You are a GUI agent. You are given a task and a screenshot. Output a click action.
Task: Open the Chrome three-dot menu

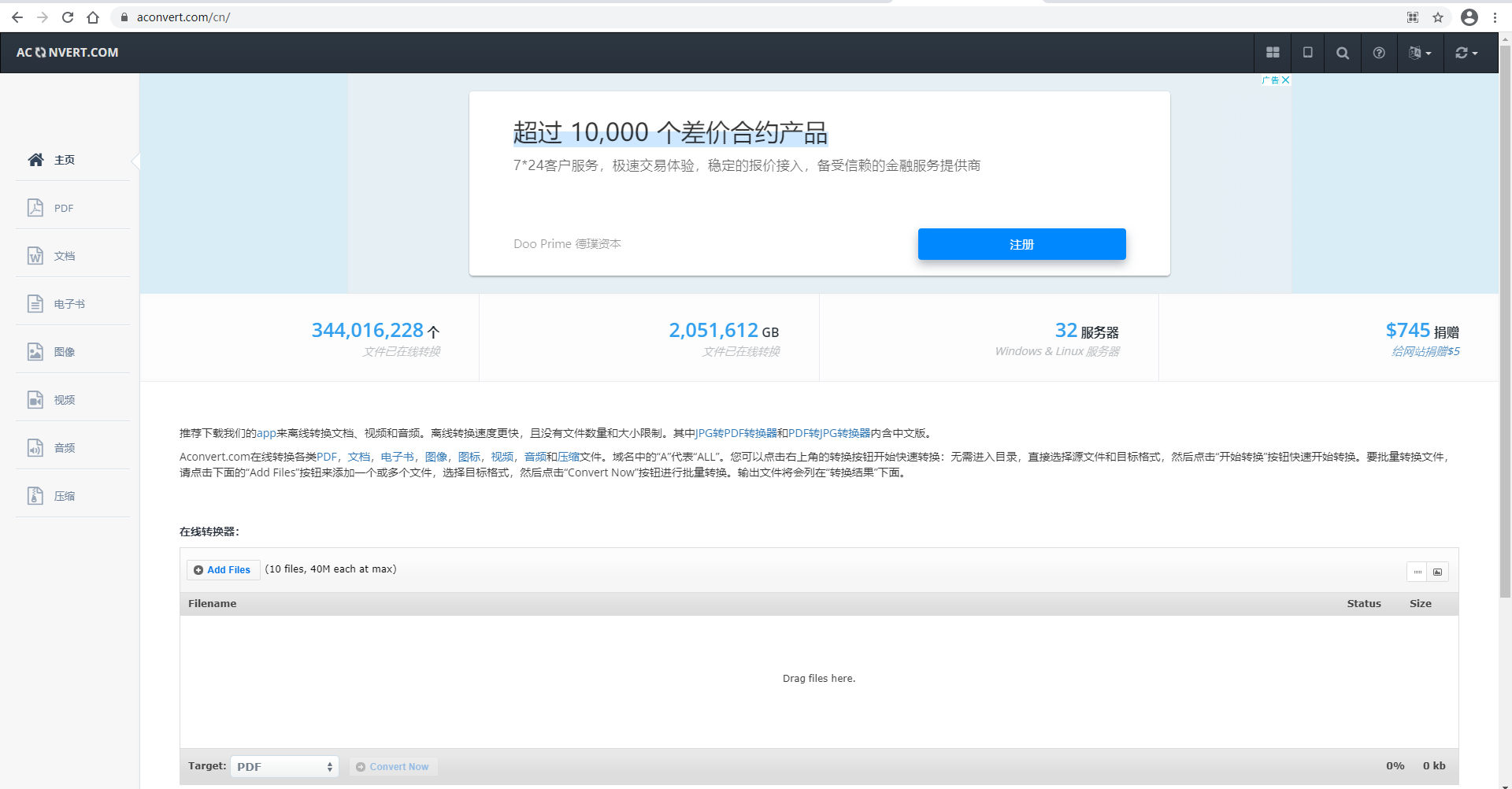pos(1495,17)
